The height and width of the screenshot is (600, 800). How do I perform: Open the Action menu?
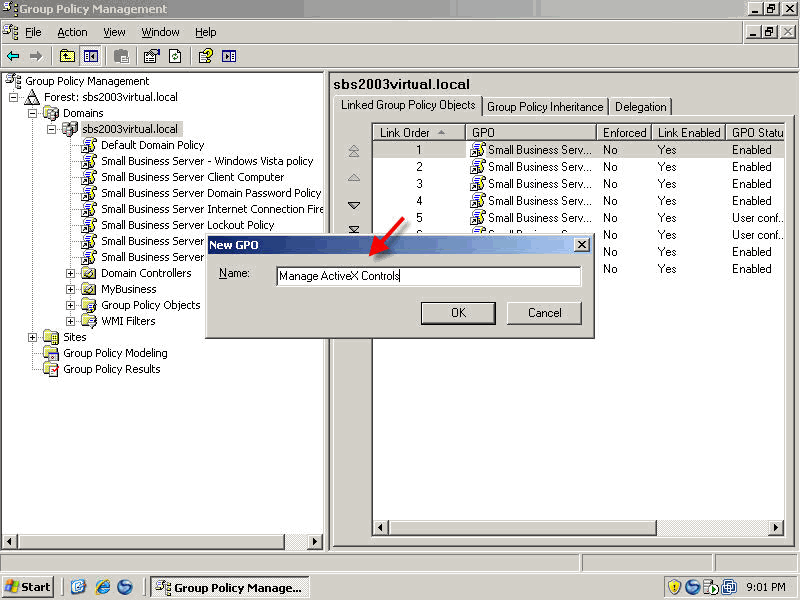72,32
